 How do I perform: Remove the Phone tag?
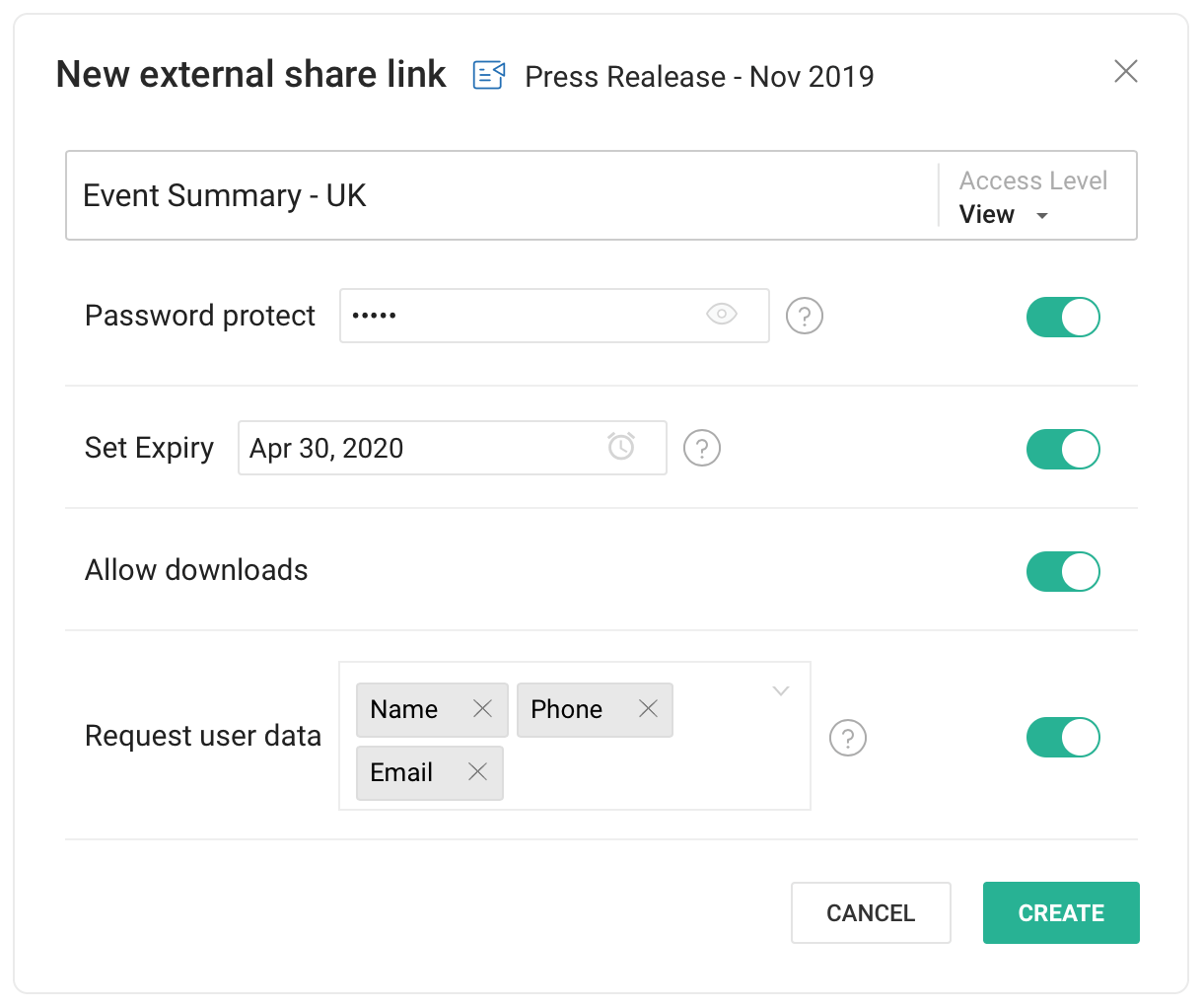coord(648,709)
